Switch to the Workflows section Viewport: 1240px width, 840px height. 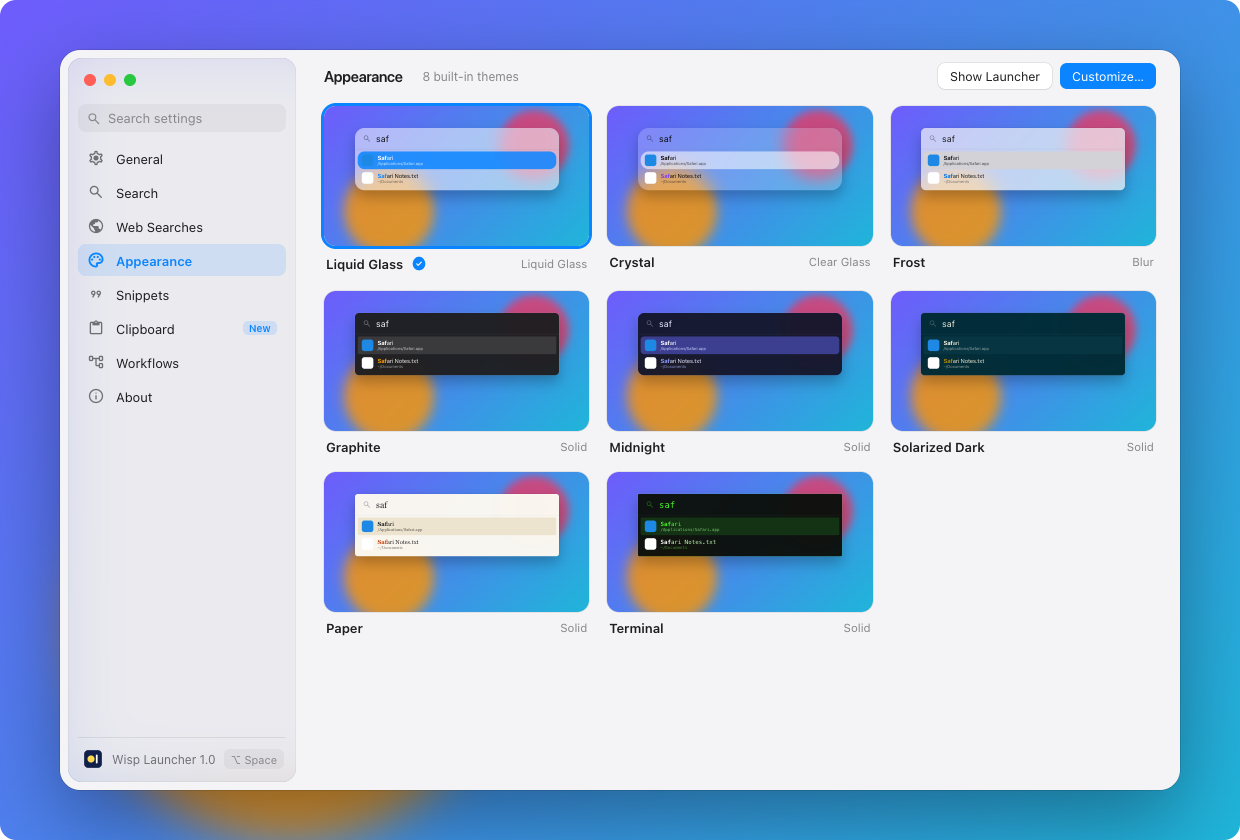182,363
